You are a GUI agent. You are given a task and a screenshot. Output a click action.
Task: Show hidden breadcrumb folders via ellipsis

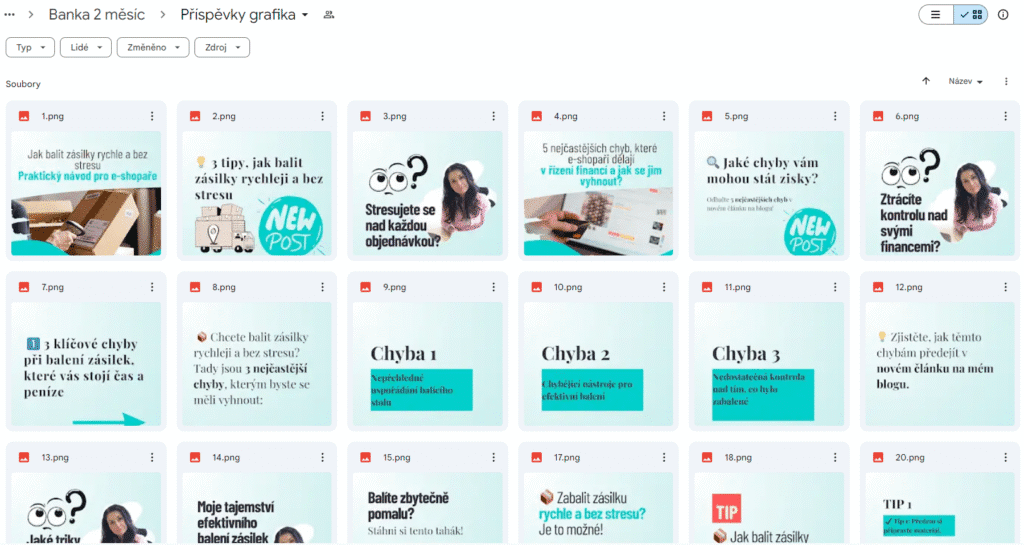tap(10, 14)
